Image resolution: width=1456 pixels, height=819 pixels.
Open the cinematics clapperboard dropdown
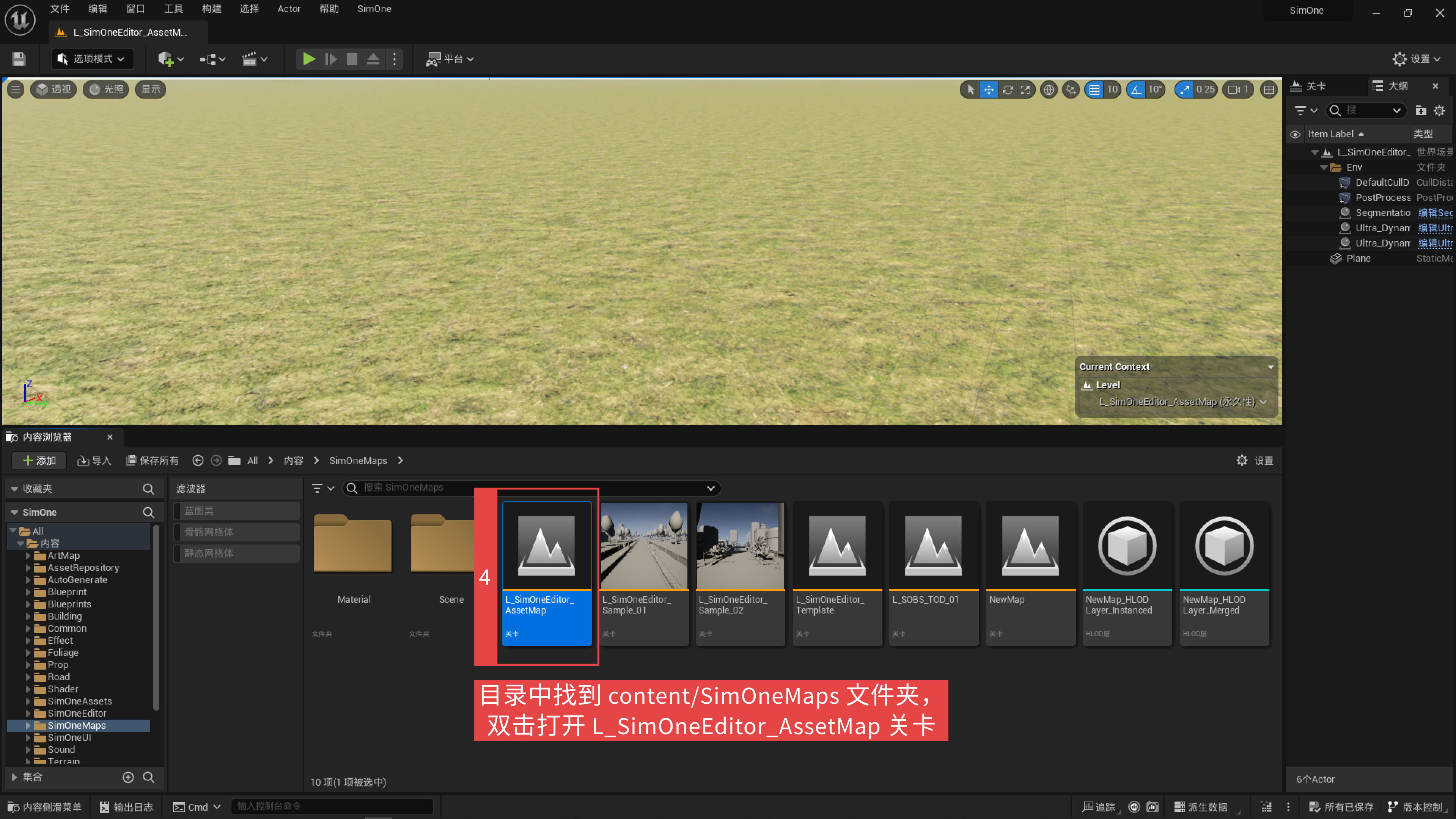point(255,59)
